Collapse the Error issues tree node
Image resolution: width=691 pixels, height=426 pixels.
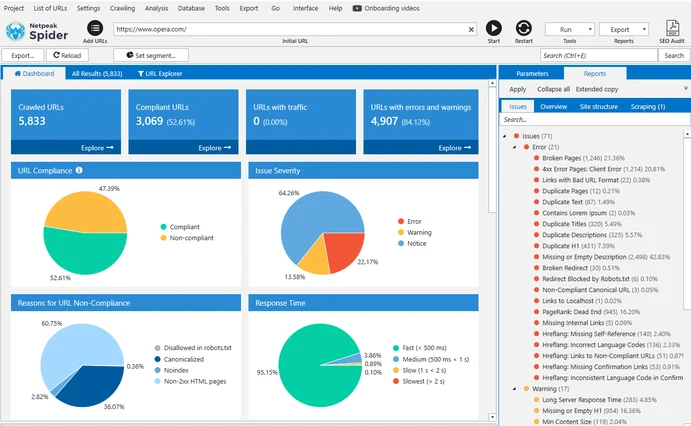pyautogui.click(x=514, y=147)
